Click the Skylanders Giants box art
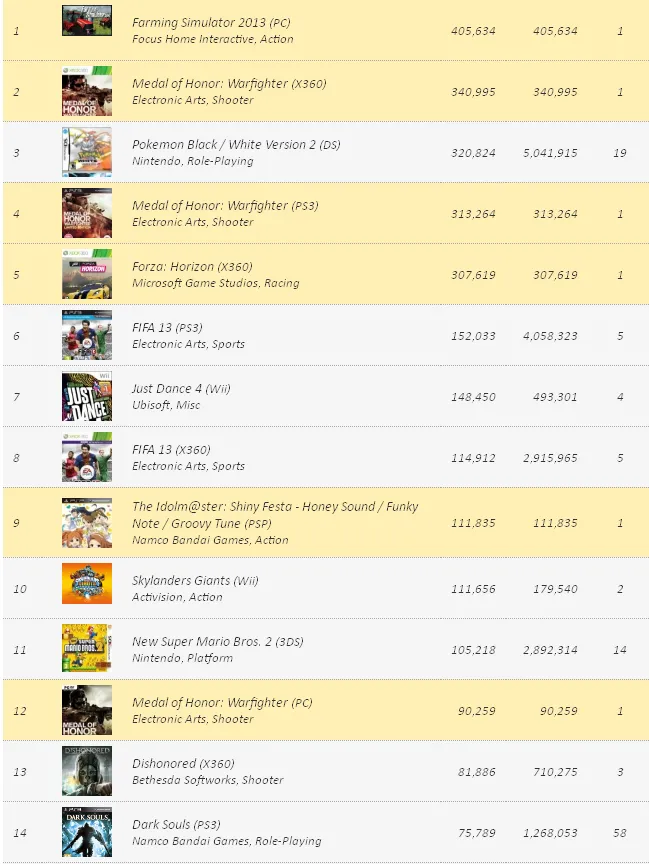The image size is (649, 864). (x=87, y=584)
